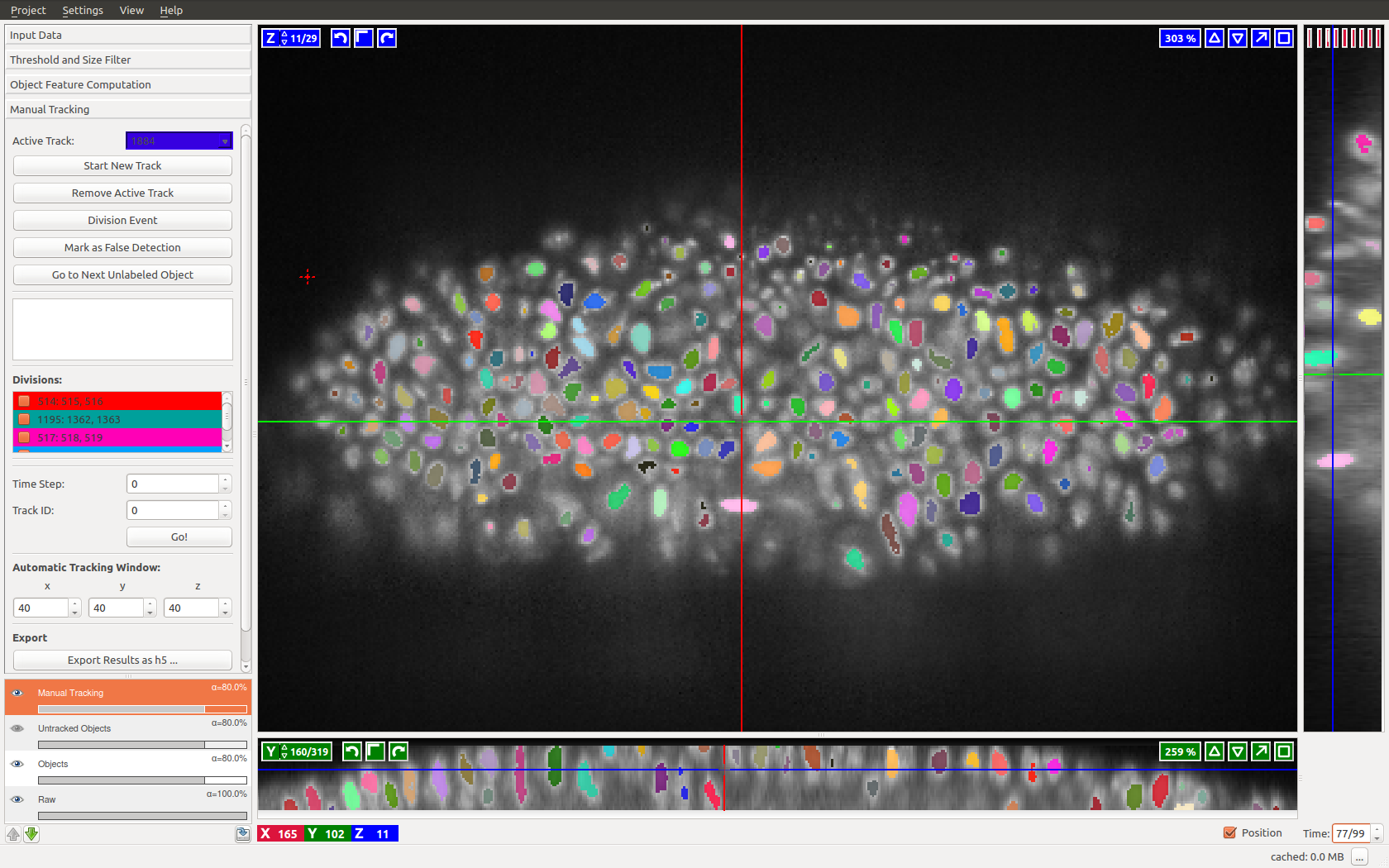Expand the Object Feature Computation section

coord(127,84)
